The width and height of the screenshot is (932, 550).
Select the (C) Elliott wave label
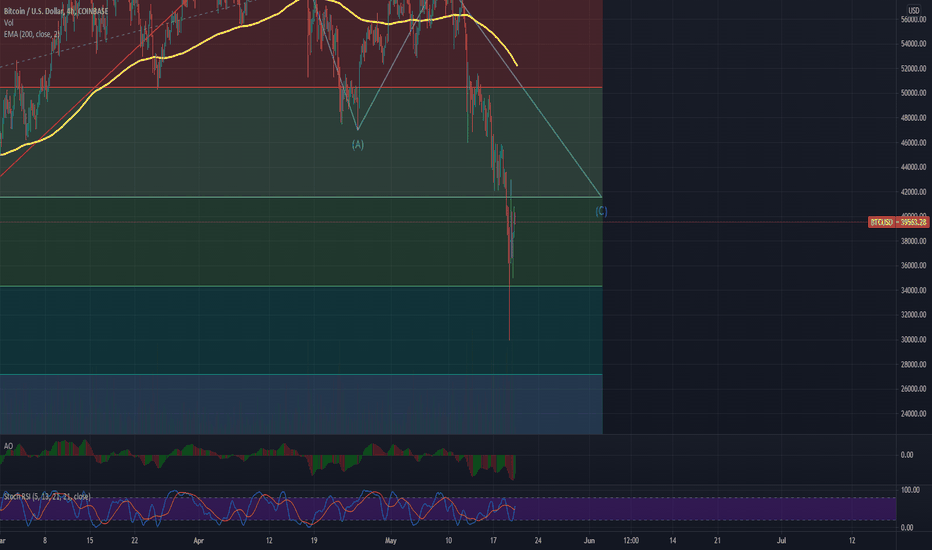(x=602, y=211)
